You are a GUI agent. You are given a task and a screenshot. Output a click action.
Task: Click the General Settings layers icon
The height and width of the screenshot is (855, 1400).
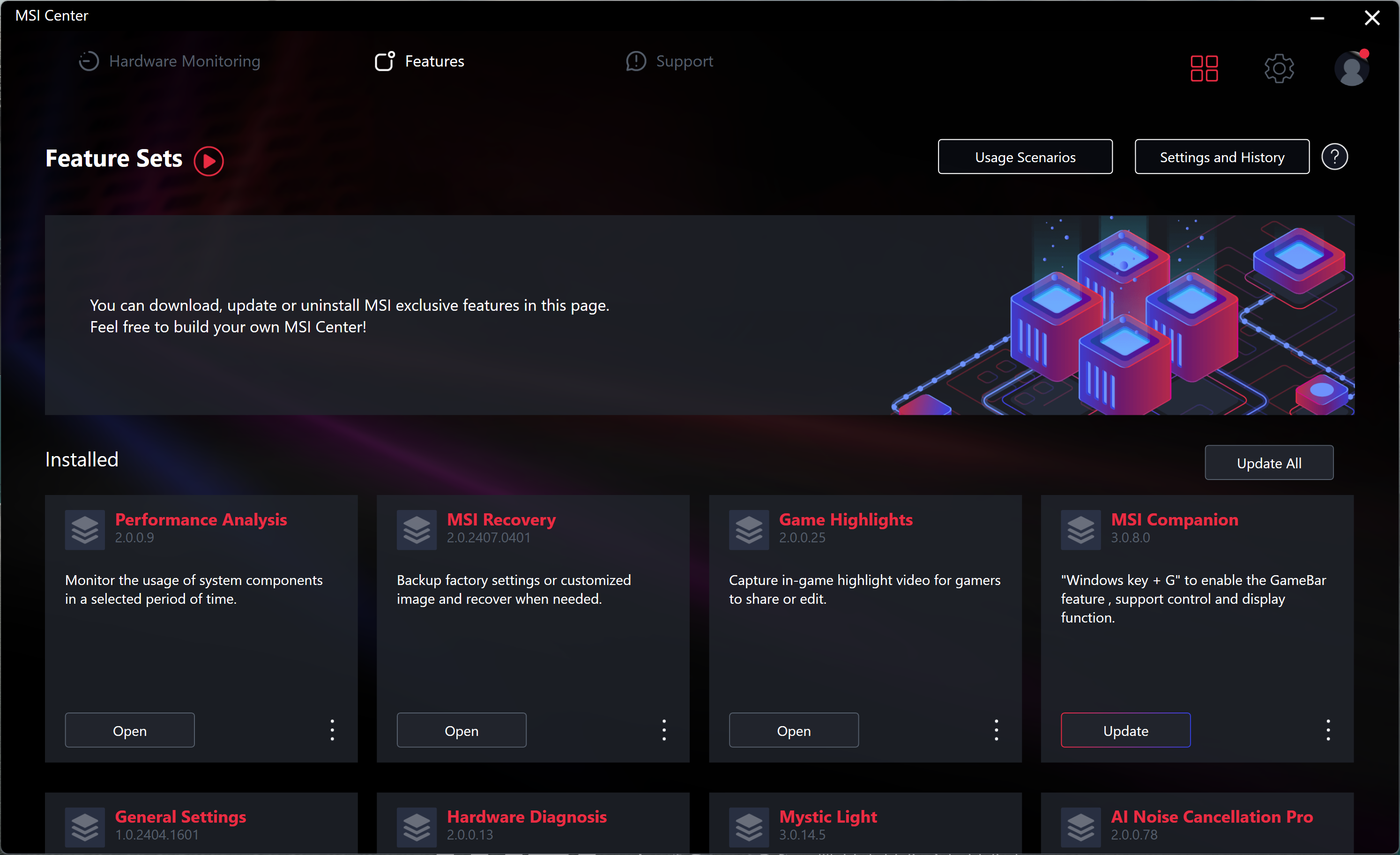[x=85, y=827]
